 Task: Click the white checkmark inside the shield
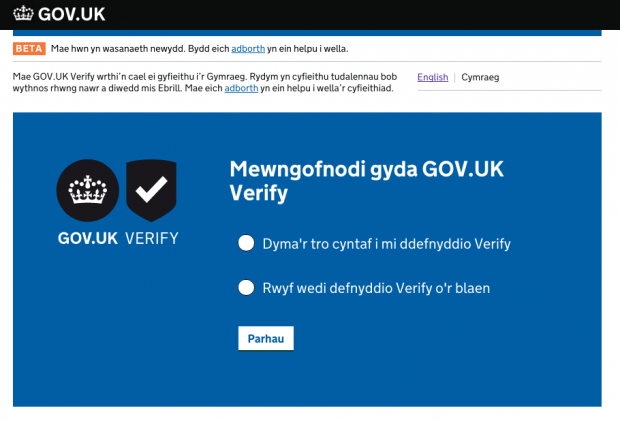click(x=151, y=189)
